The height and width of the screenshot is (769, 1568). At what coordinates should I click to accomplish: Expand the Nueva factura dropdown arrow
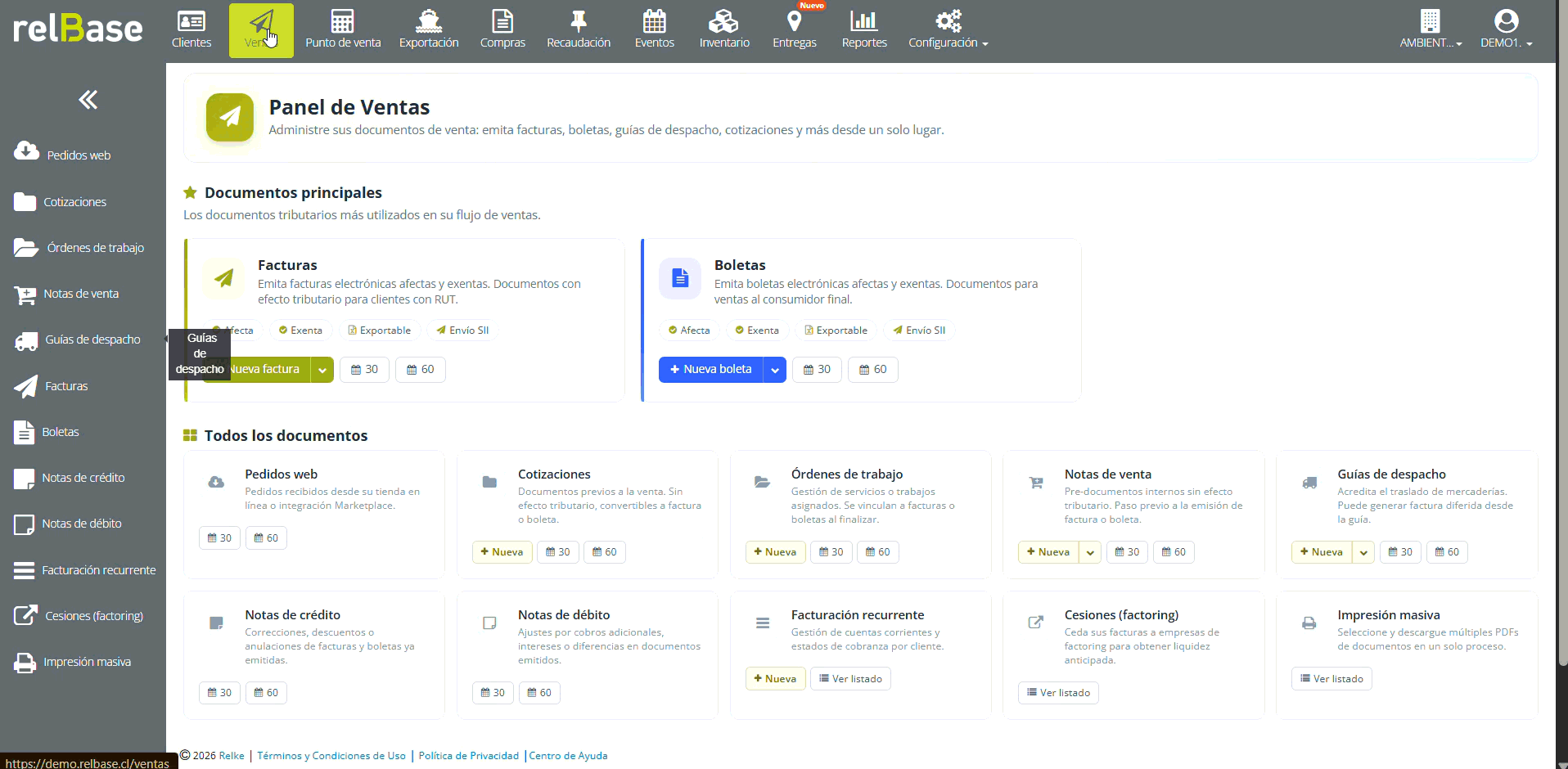pyautogui.click(x=322, y=370)
